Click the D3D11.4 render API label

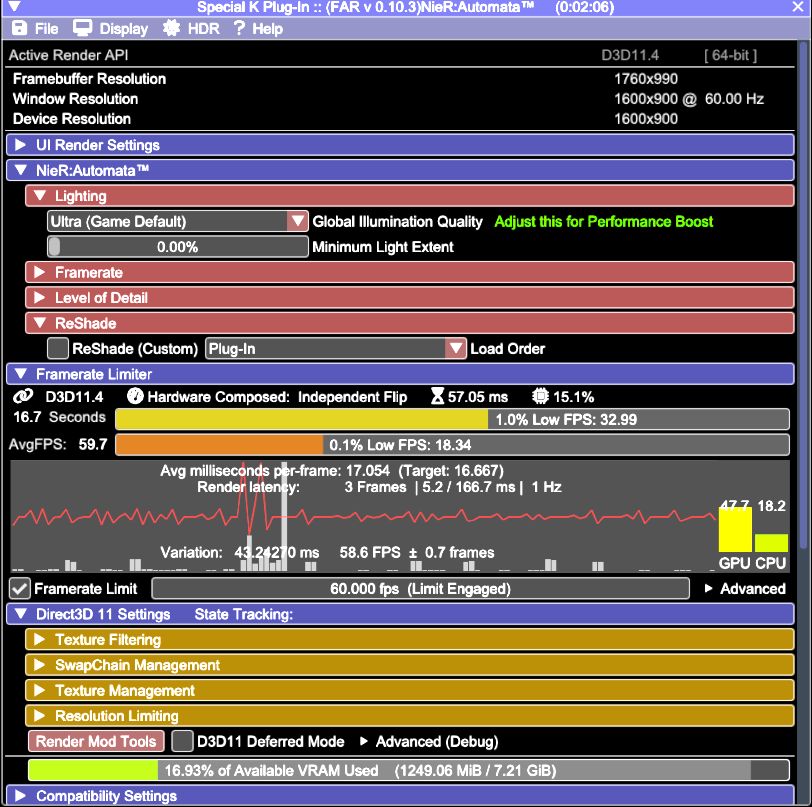(x=630, y=55)
